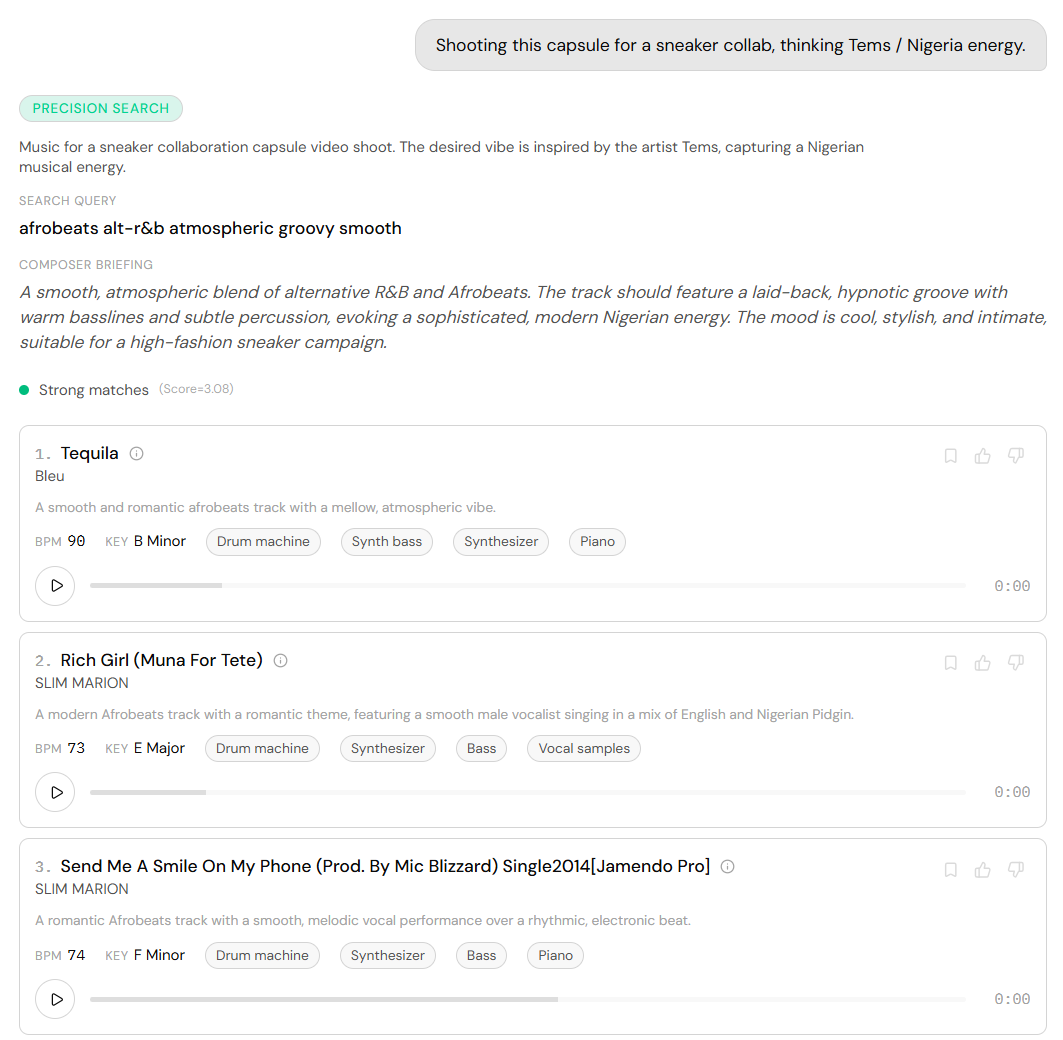Click the Precision Search badge
This screenshot has width=1063, height=1040.
pos(101,108)
